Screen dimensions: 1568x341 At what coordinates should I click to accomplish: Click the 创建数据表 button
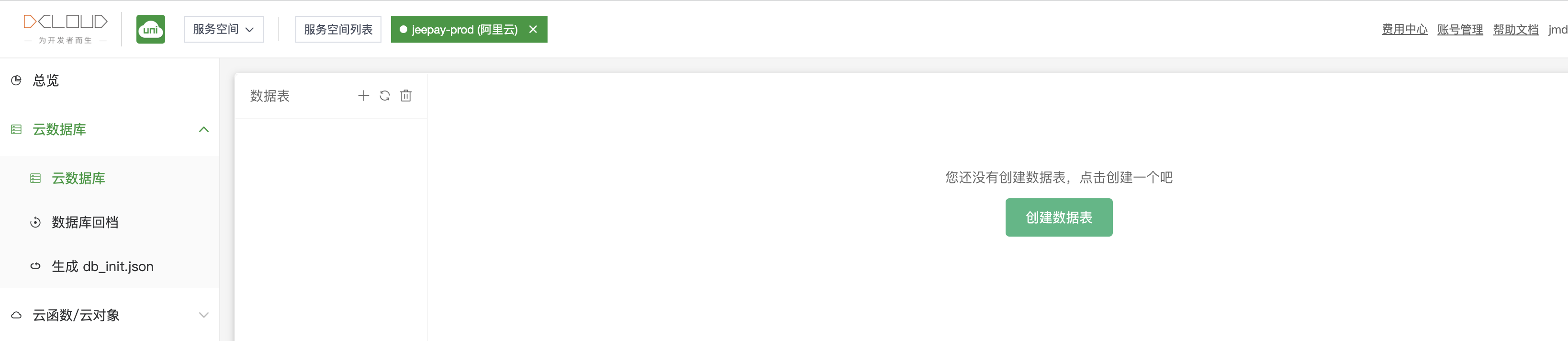(x=1059, y=217)
